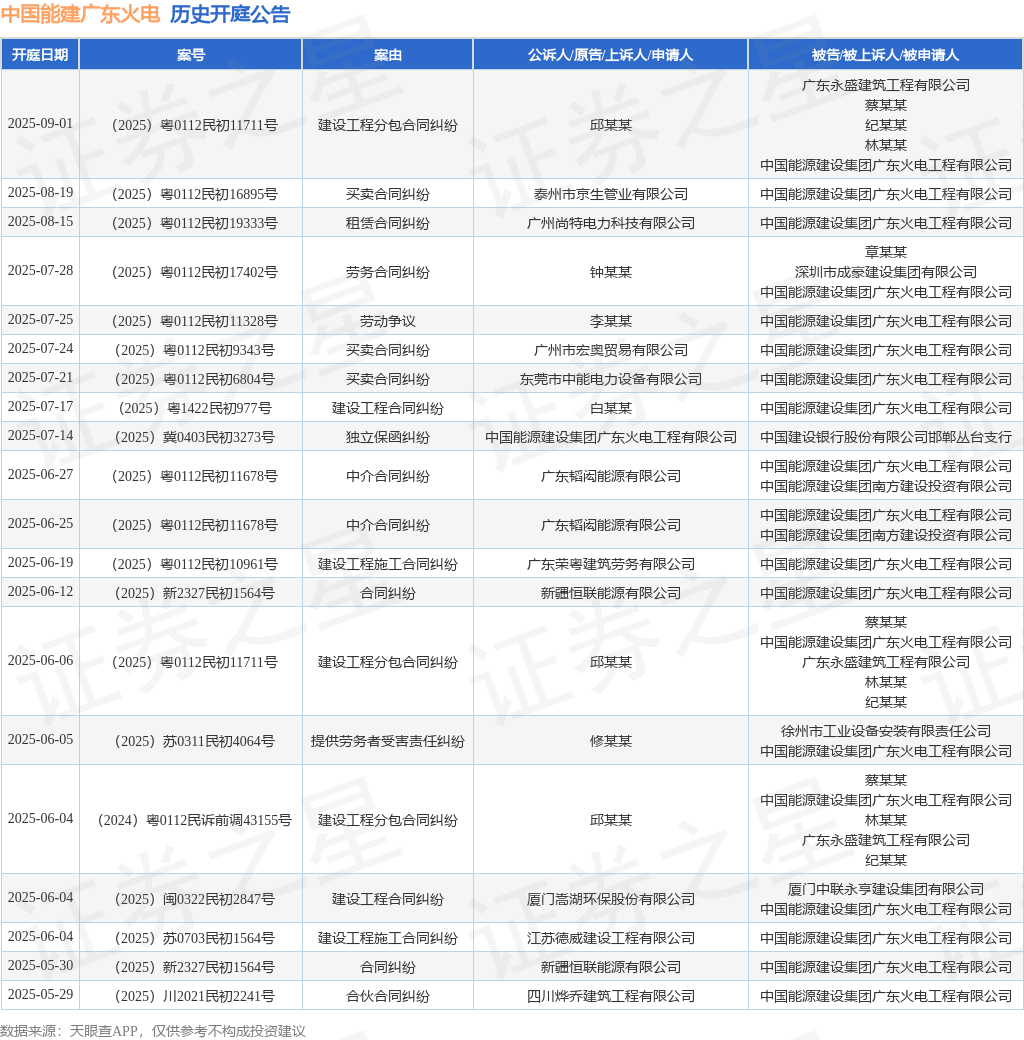This screenshot has height=1040, width=1024.
Task: Click plaintiff 东莞市中能电力设备有限公司
Action: [x=610, y=379]
